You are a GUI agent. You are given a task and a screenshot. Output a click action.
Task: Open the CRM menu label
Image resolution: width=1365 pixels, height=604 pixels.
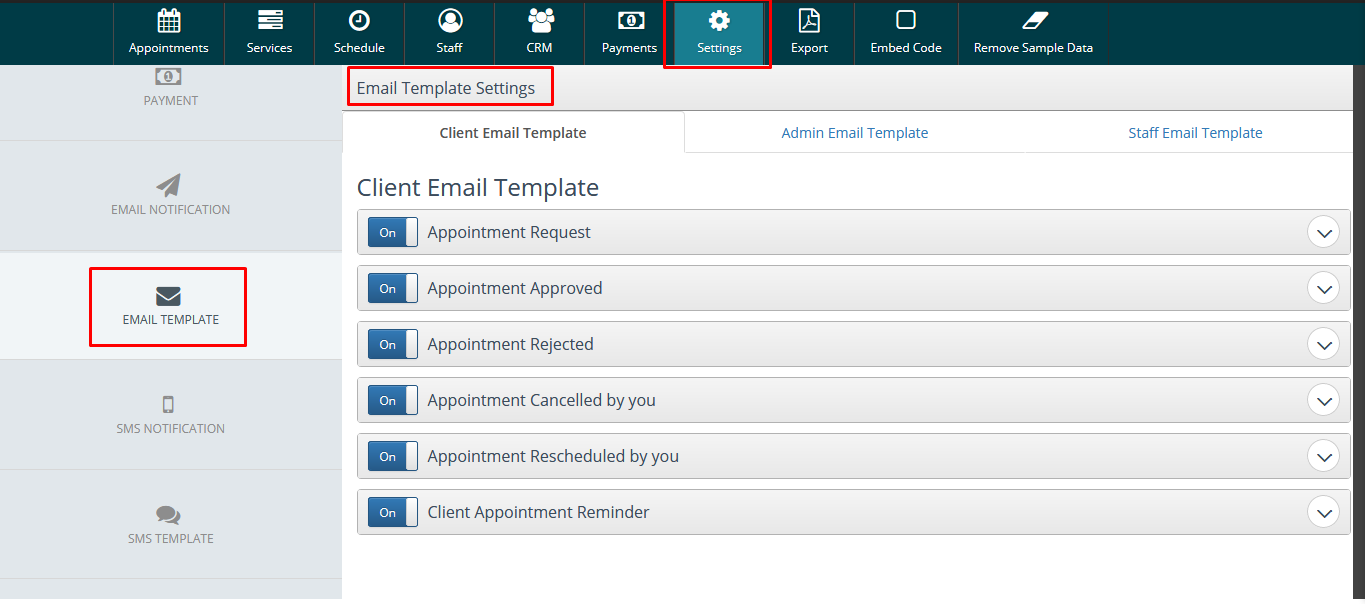coord(539,48)
